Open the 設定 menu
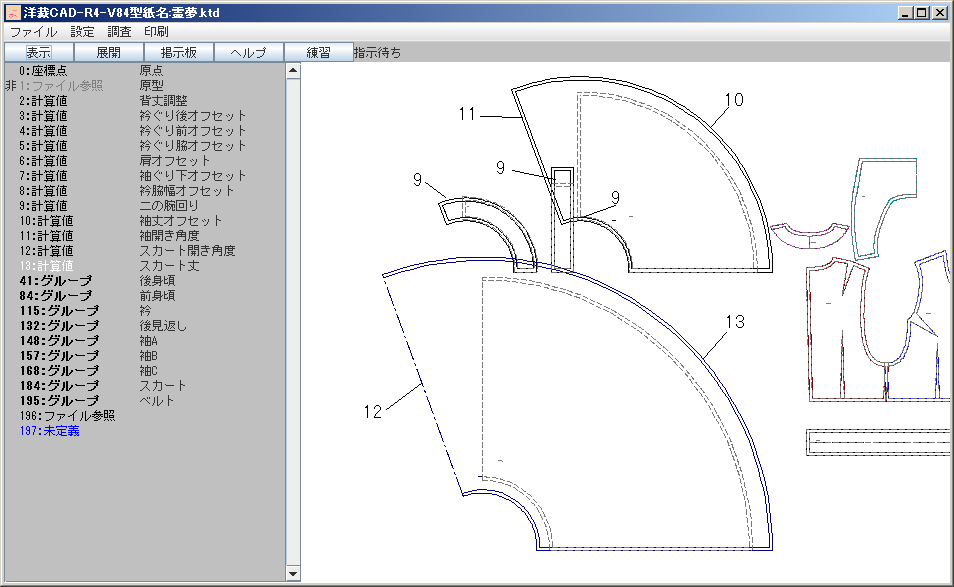 click(x=82, y=32)
